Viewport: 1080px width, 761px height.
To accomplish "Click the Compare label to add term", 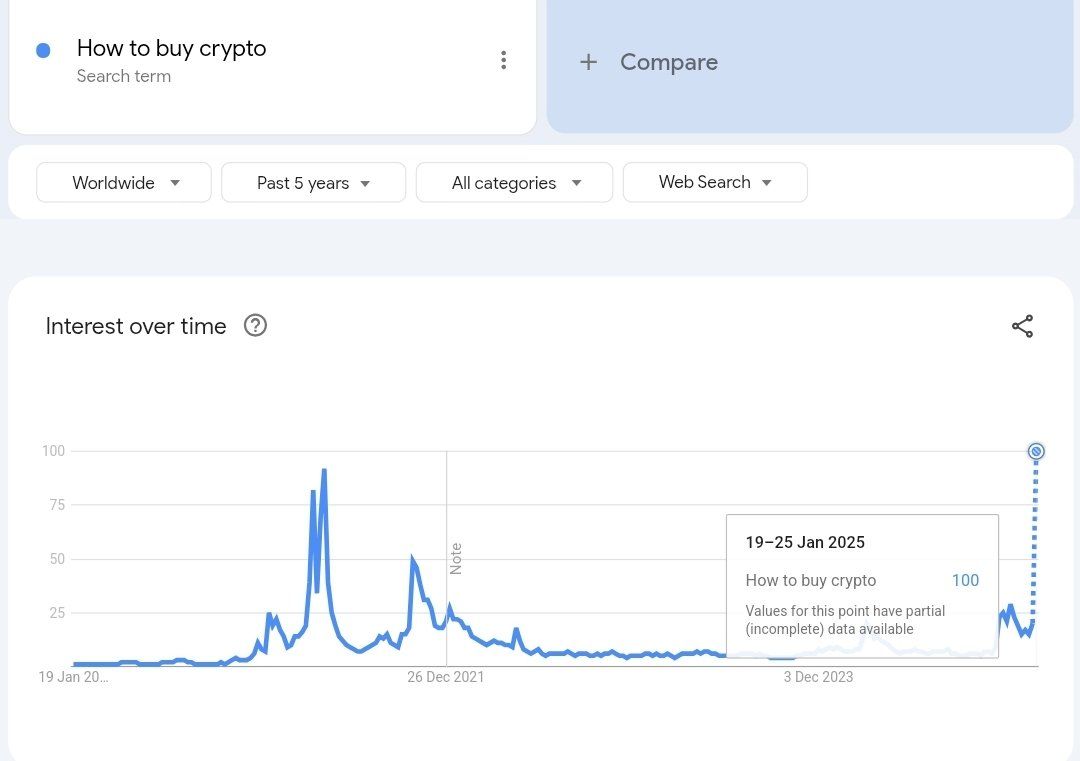I will coord(668,62).
